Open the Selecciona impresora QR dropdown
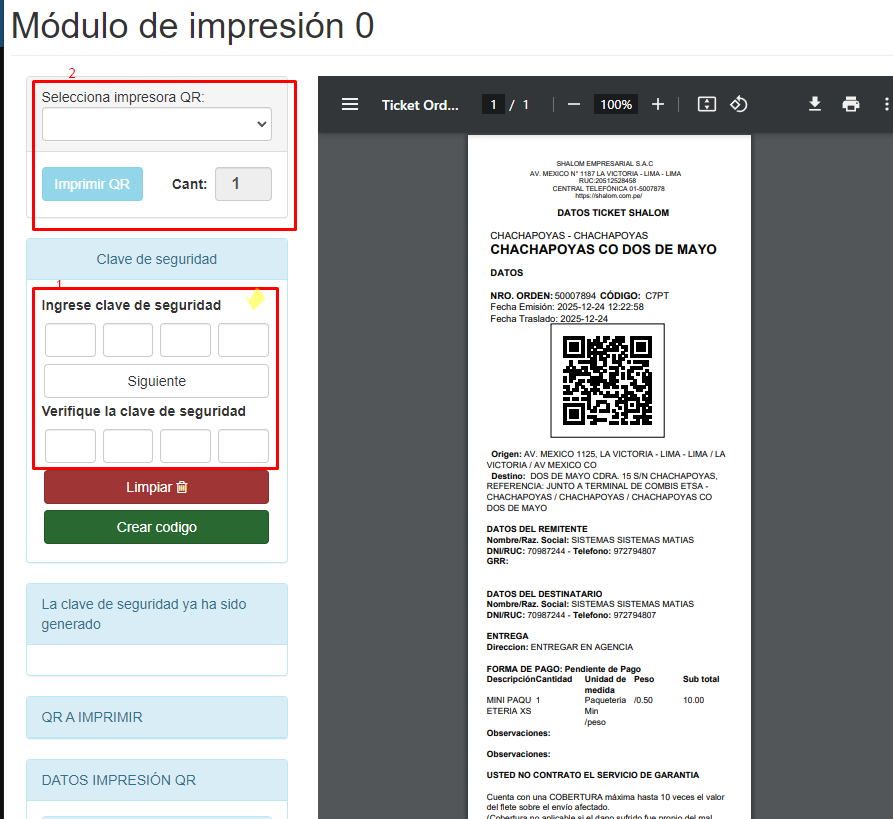 [x=156, y=125]
